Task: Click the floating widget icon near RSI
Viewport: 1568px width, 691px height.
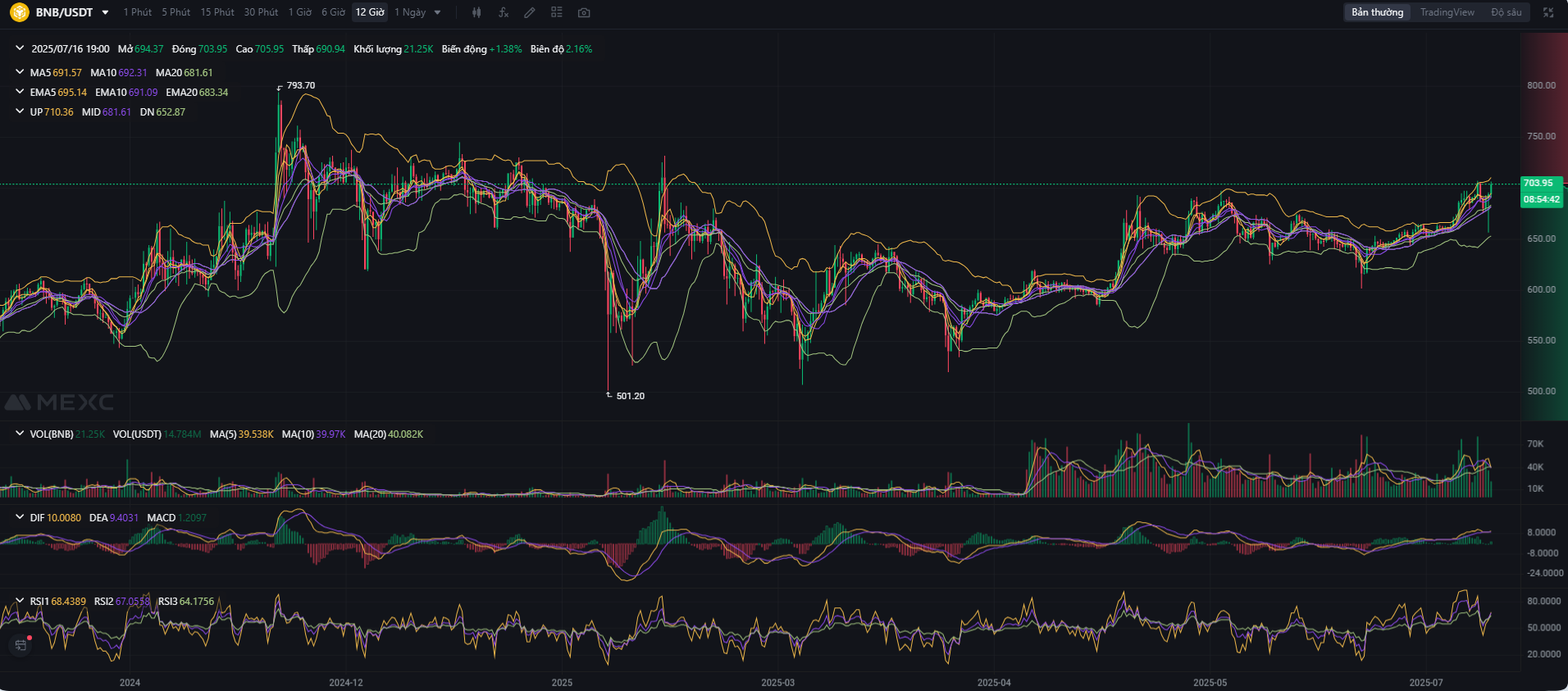Action: (x=21, y=645)
